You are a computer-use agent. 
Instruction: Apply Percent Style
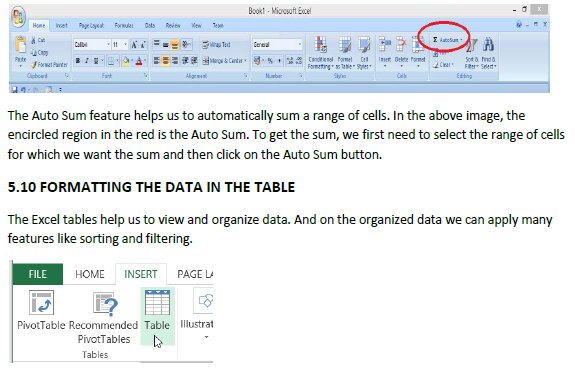tap(270, 60)
